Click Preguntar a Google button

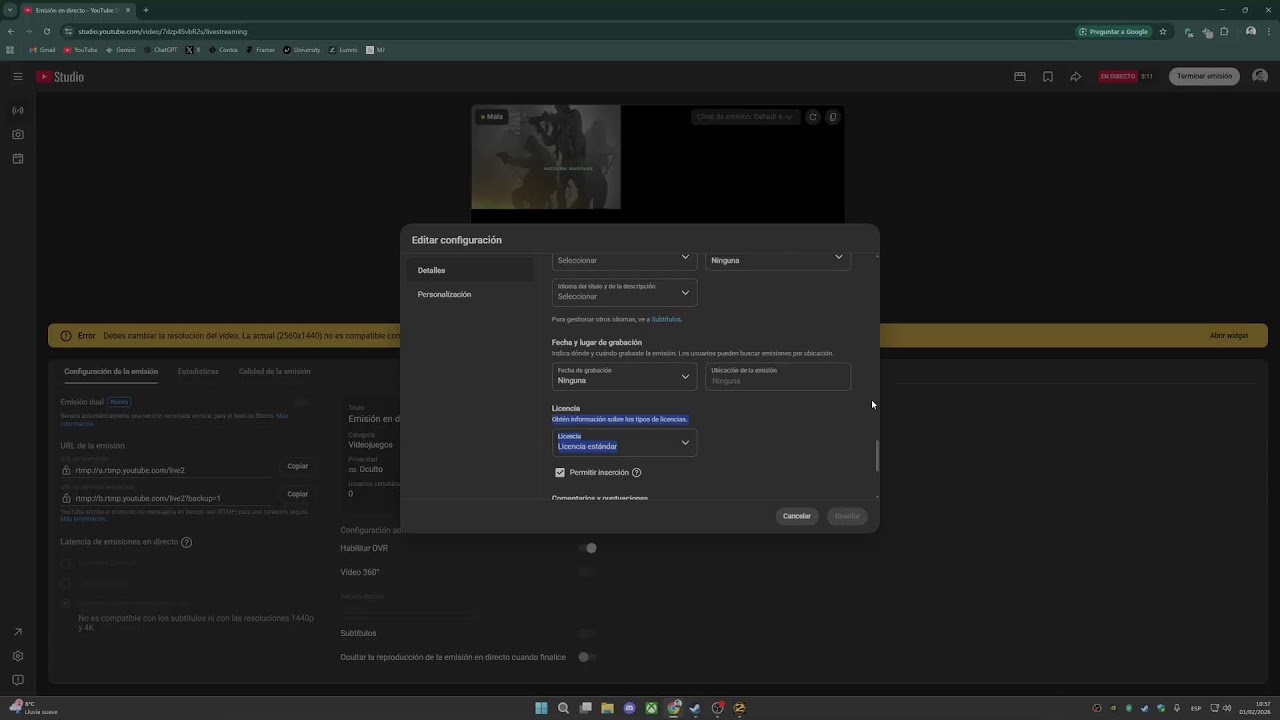[x=1114, y=31]
